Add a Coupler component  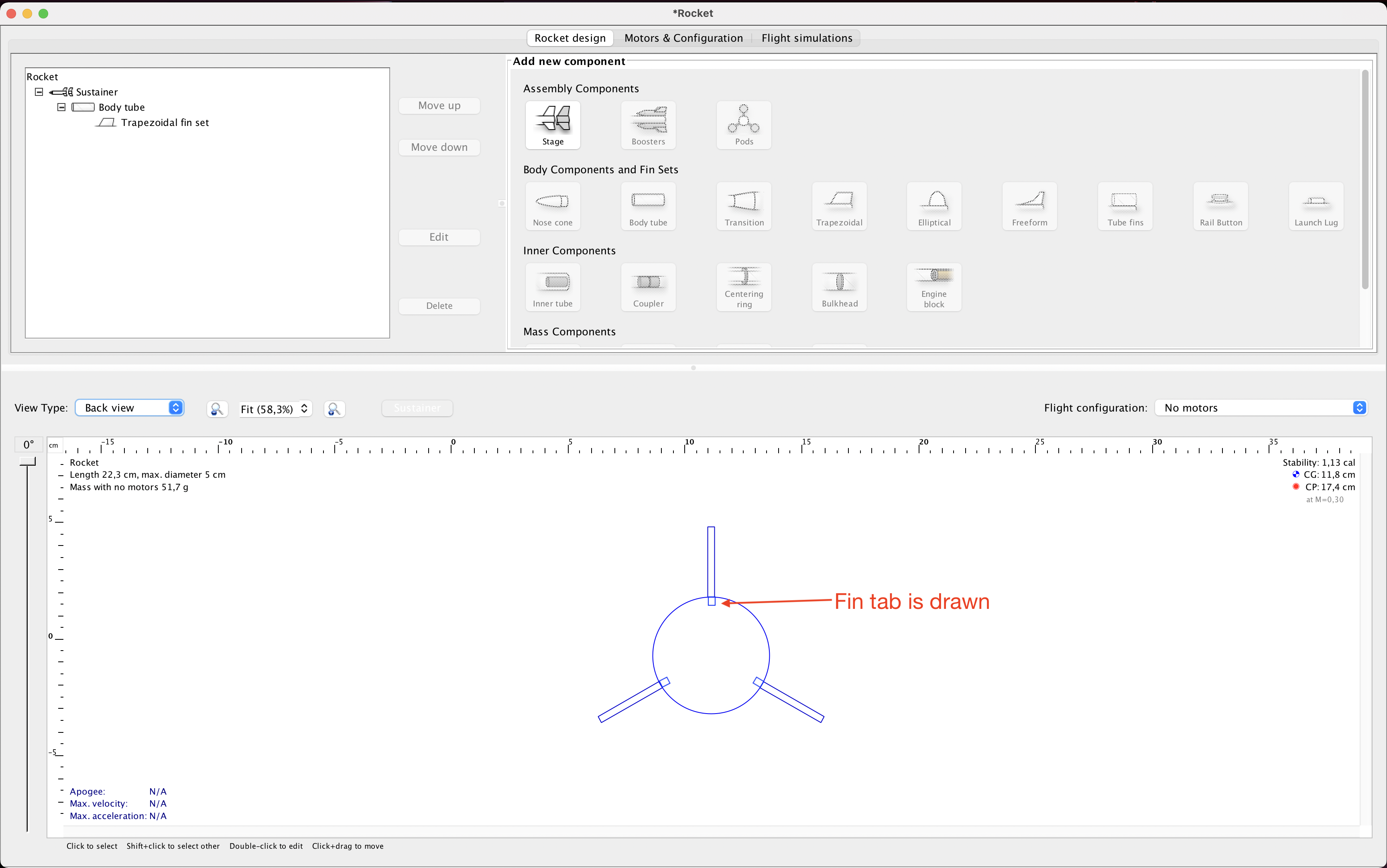(x=648, y=287)
